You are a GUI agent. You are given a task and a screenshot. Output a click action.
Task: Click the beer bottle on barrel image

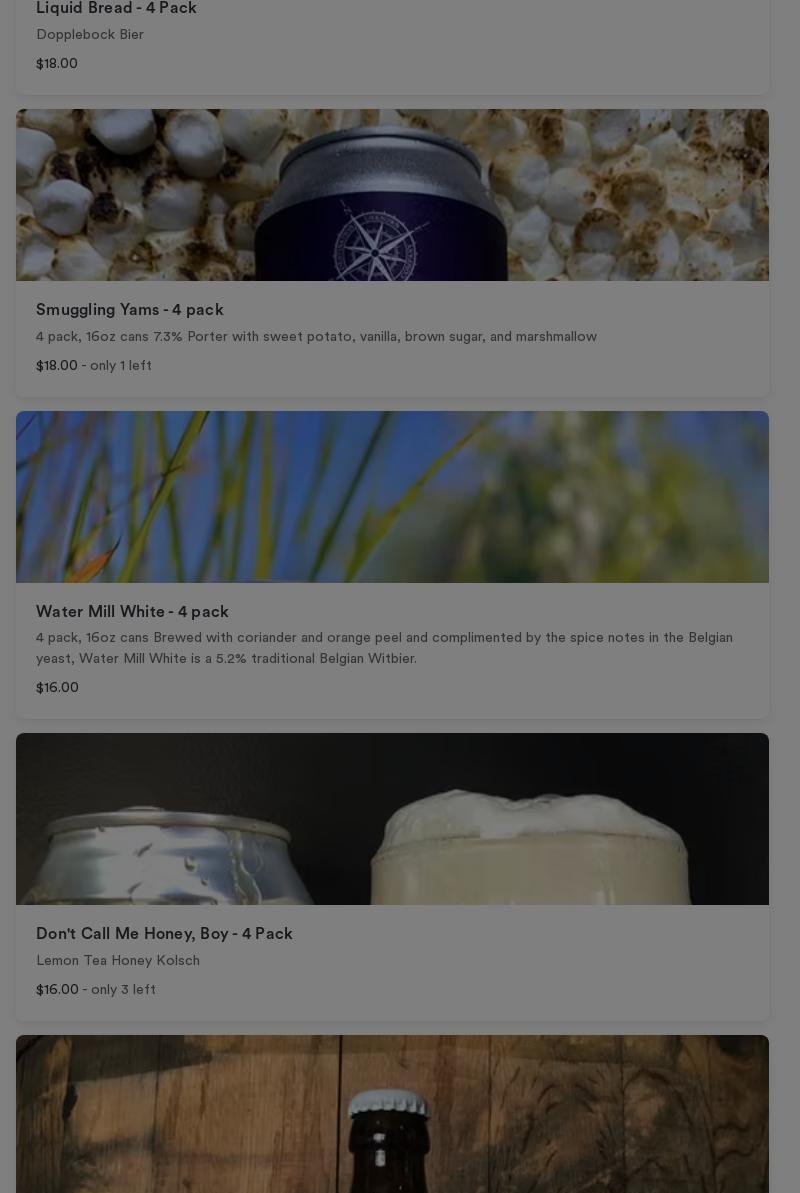(392, 1114)
